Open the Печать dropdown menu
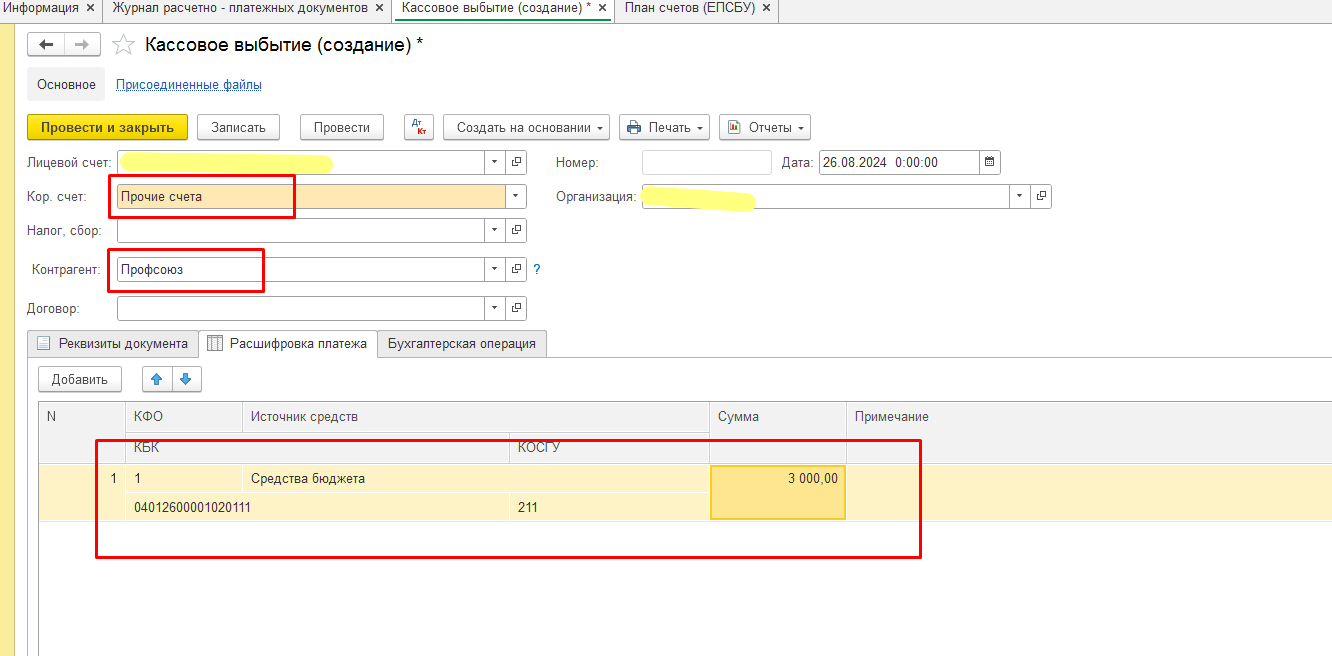 point(664,127)
